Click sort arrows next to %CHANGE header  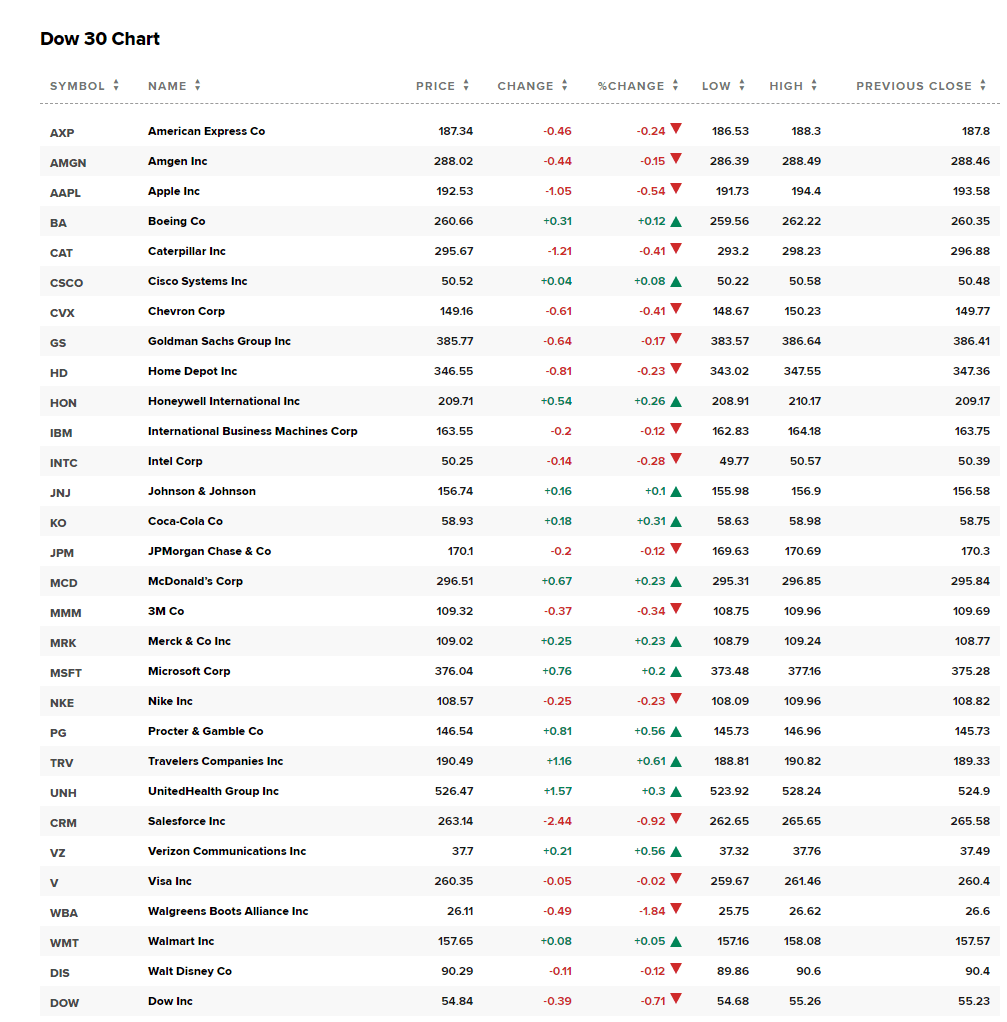676,86
